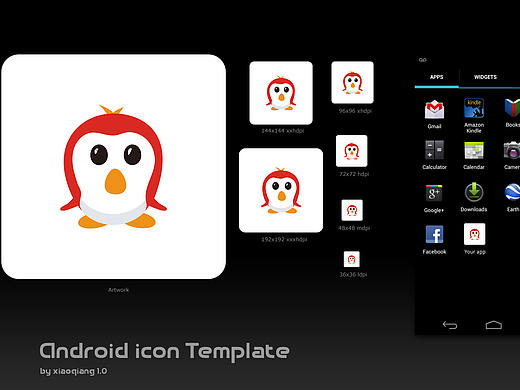Click the '72x72 hdpi' caption

pyautogui.click(x=354, y=174)
